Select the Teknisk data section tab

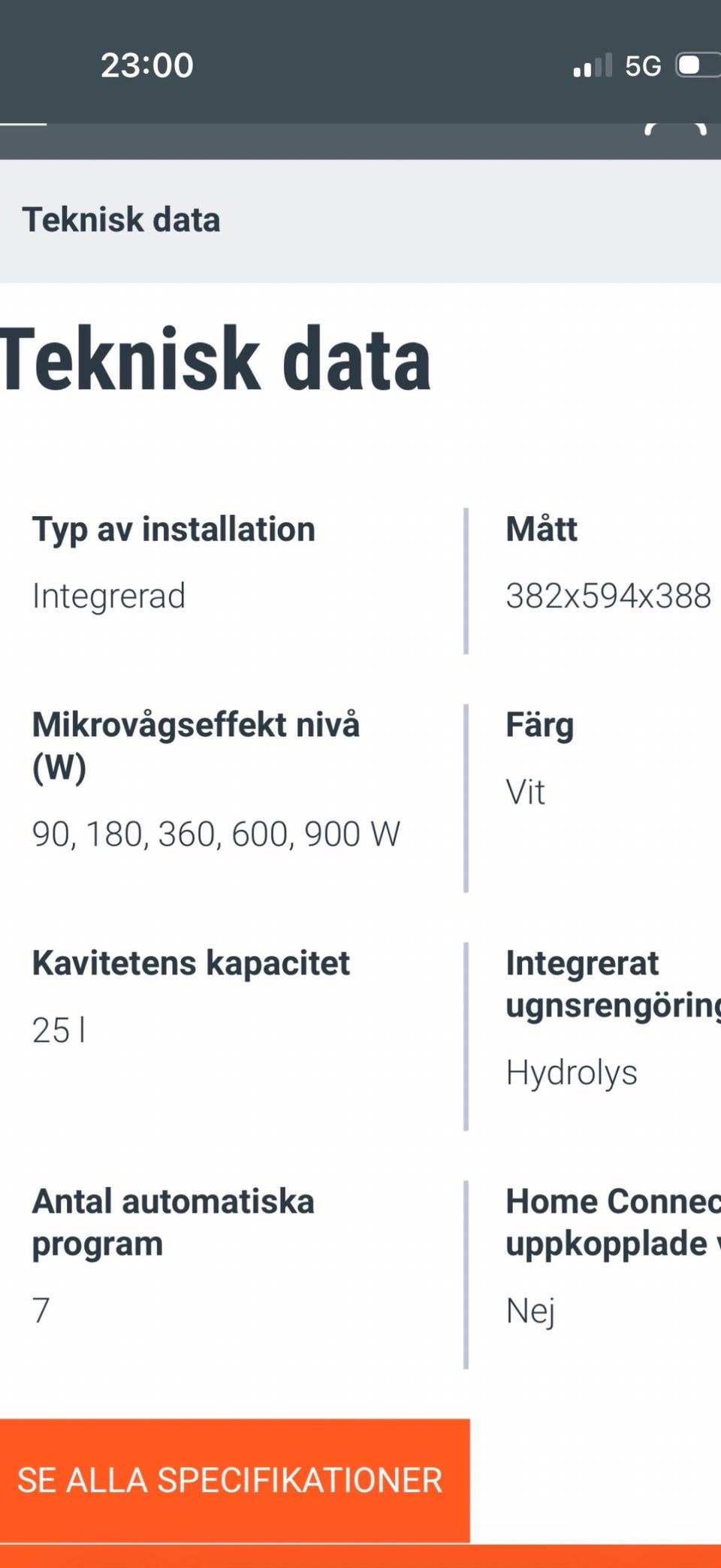[x=122, y=220]
